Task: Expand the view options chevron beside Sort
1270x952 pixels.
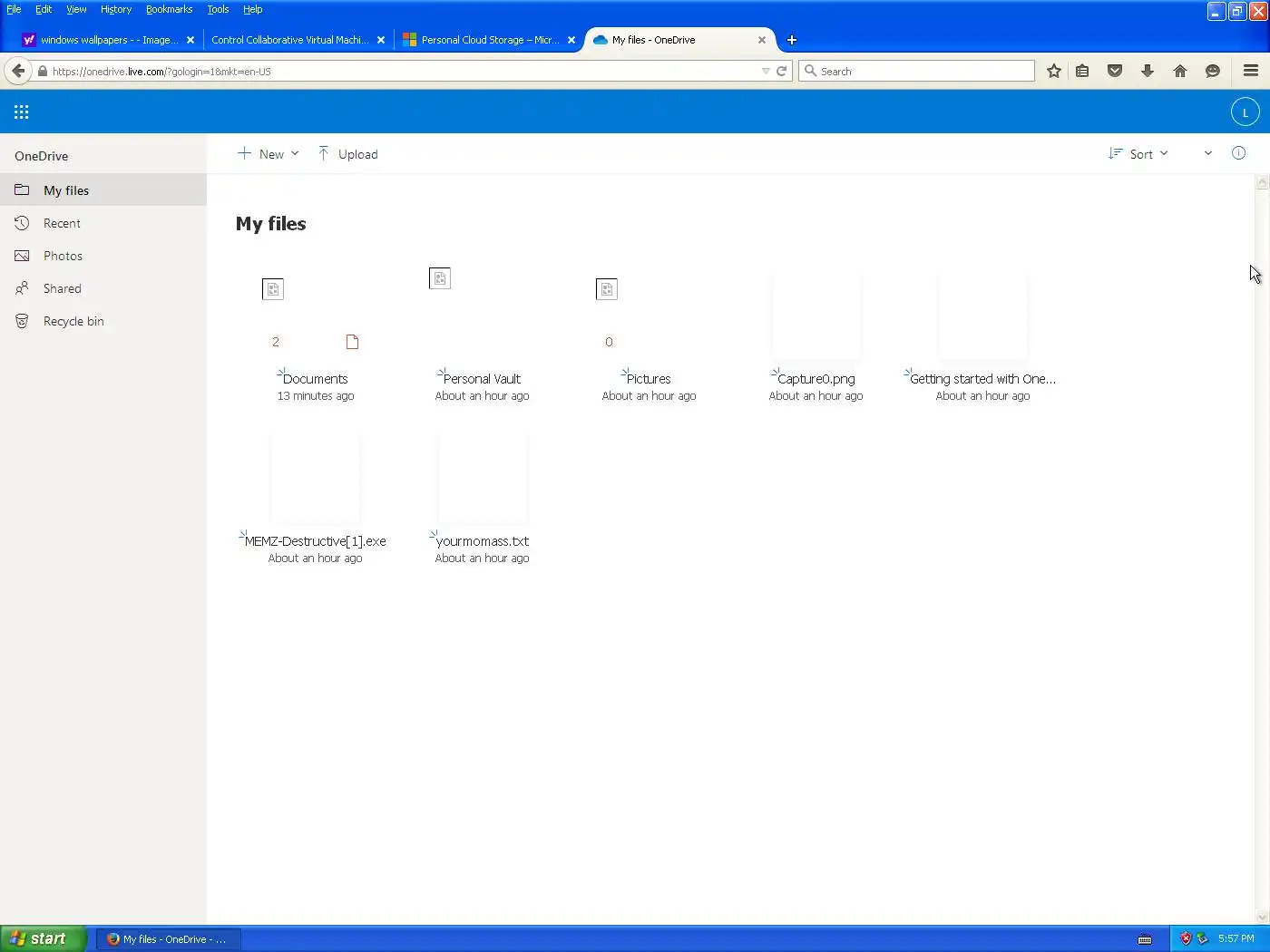Action: 1208,153
